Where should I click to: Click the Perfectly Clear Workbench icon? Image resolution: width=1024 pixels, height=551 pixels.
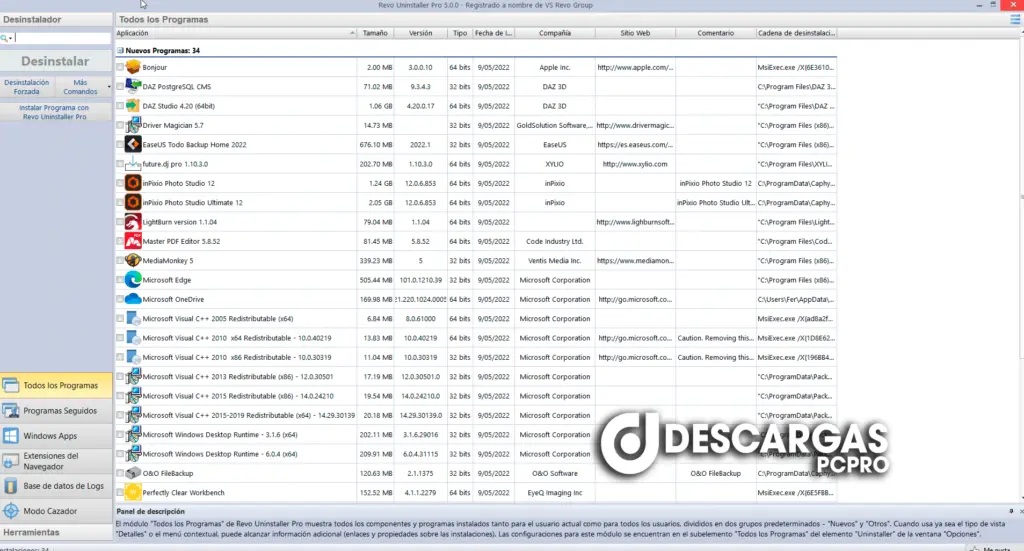click(133, 492)
